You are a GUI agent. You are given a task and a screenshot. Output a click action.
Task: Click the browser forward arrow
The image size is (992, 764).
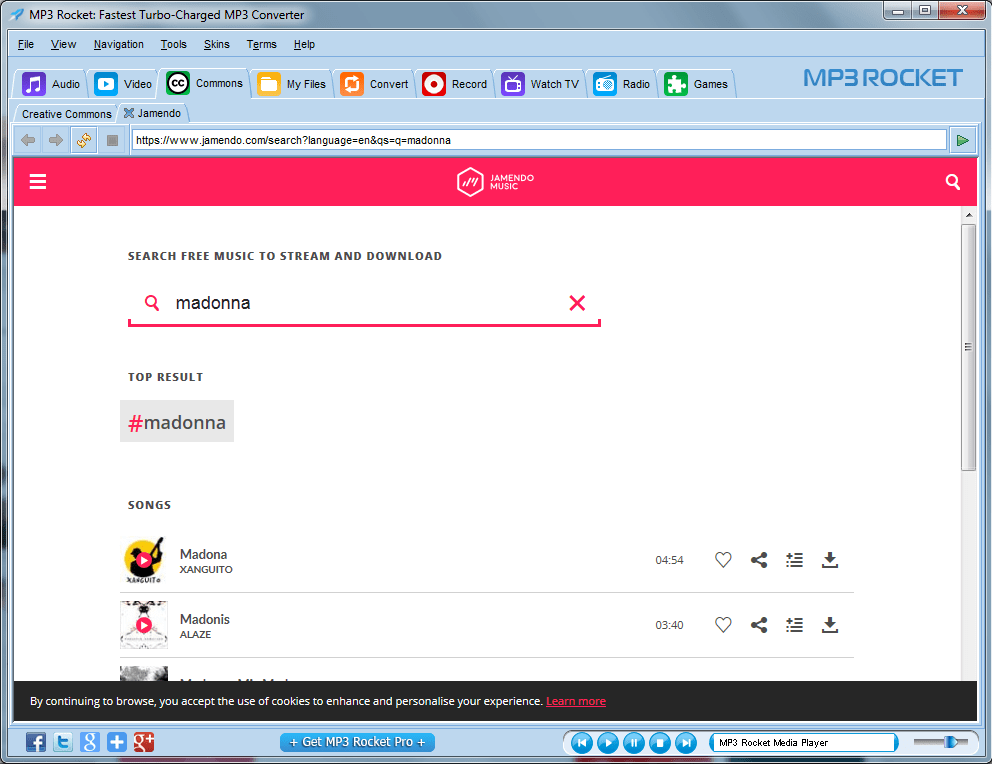point(56,140)
